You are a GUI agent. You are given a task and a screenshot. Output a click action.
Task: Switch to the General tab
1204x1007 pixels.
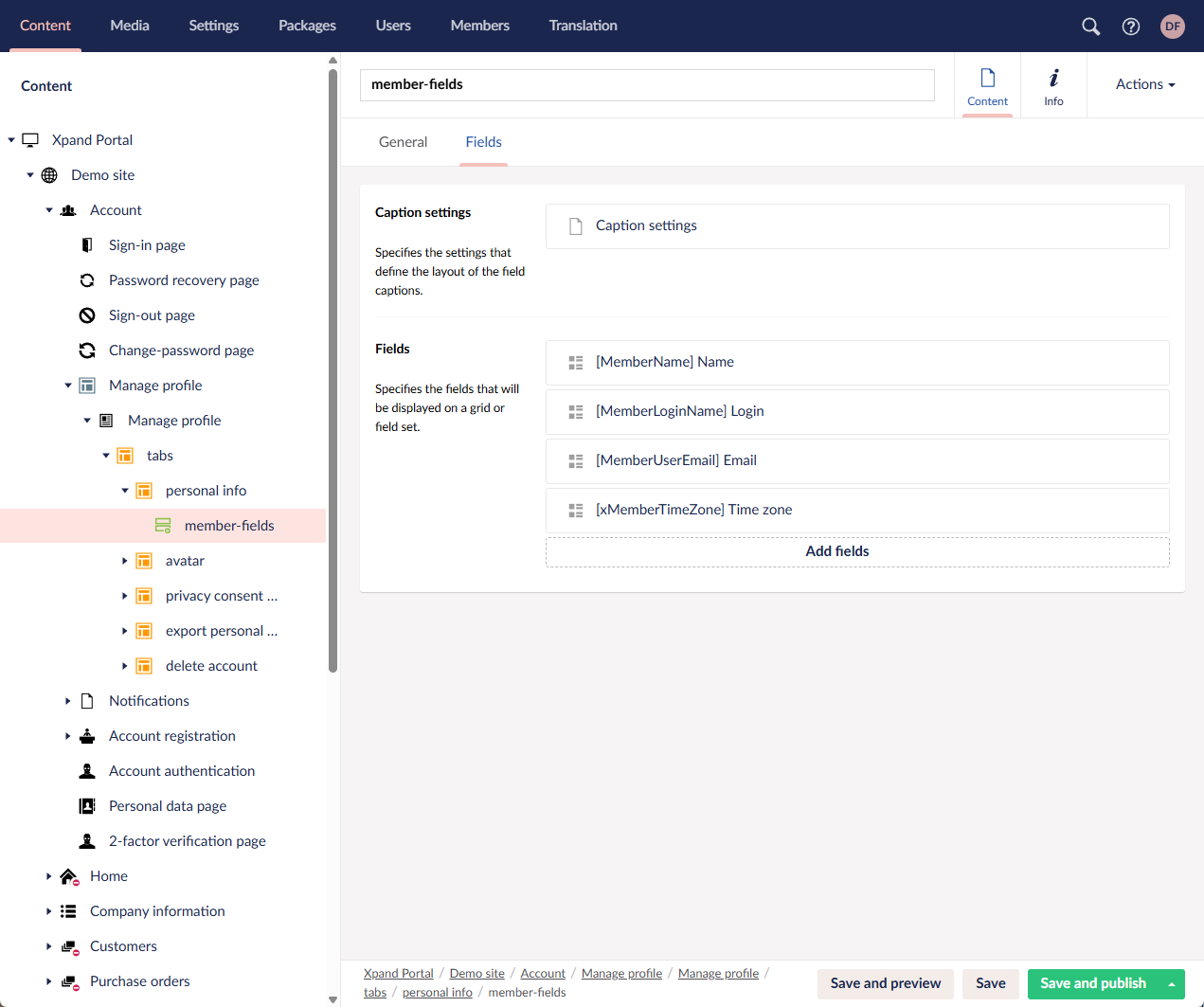[x=403, y=142]
